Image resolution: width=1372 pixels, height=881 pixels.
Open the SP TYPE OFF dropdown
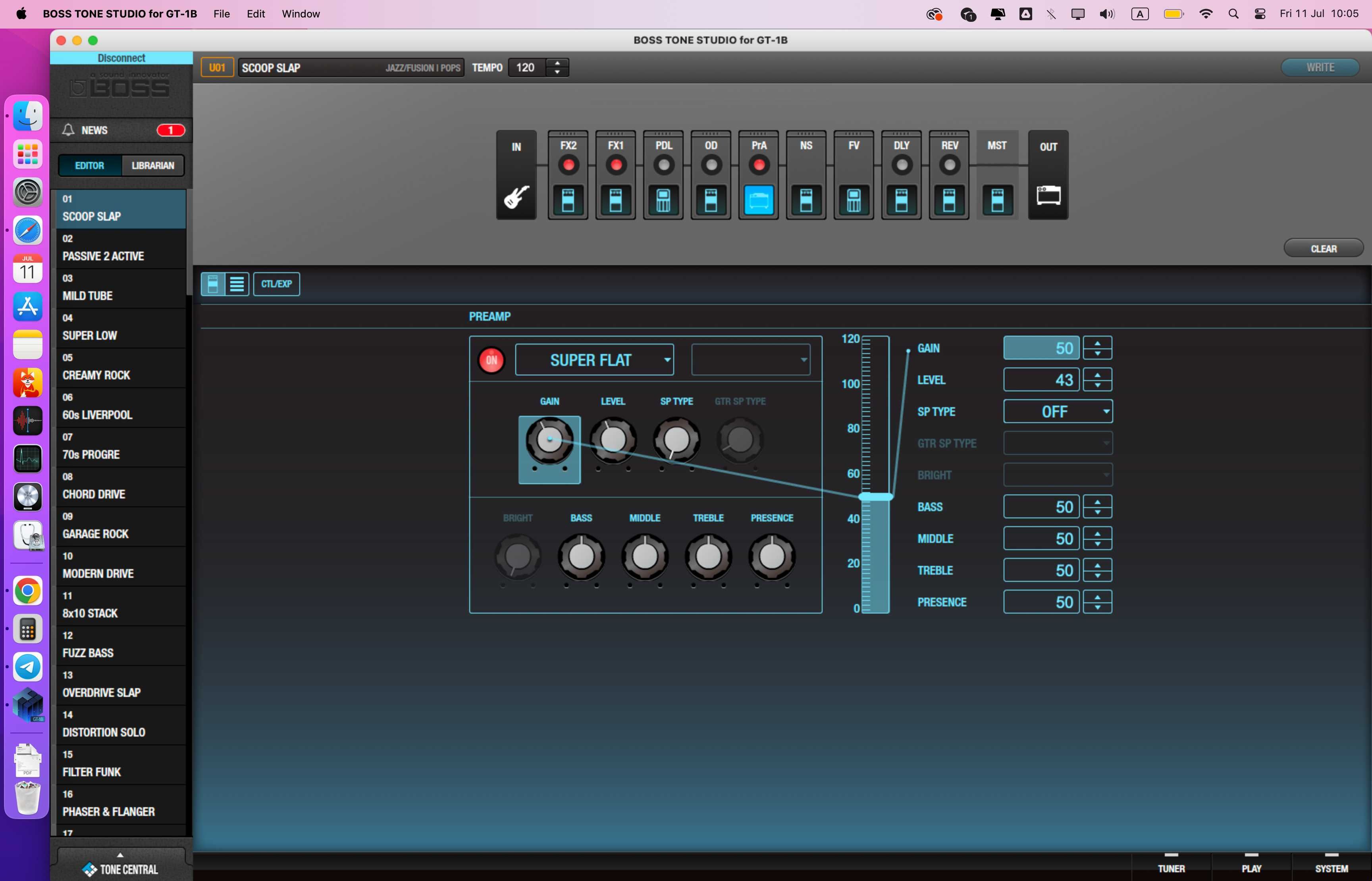click(1058, 411)
